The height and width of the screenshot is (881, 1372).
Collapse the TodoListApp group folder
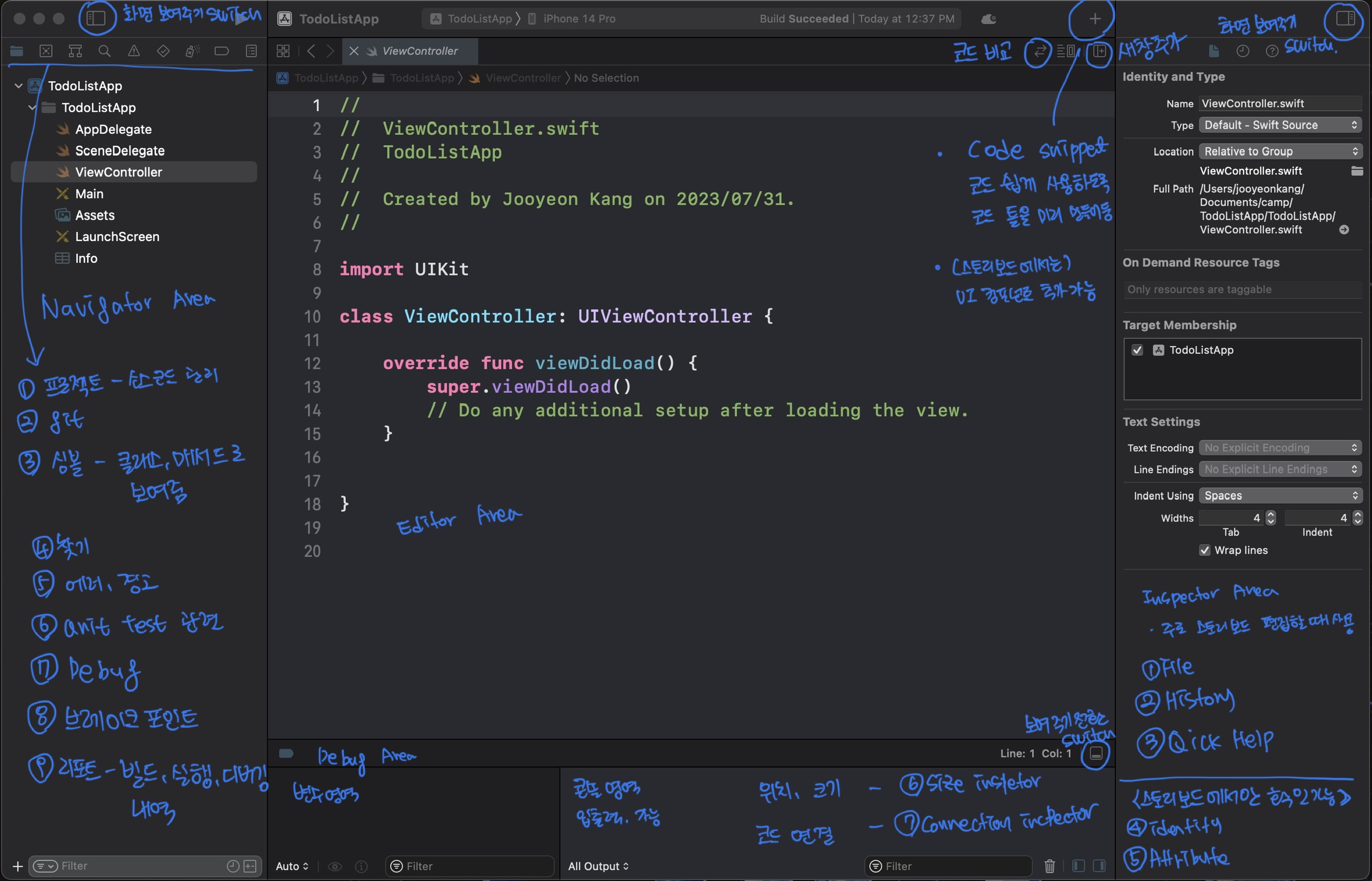point(32,107)
